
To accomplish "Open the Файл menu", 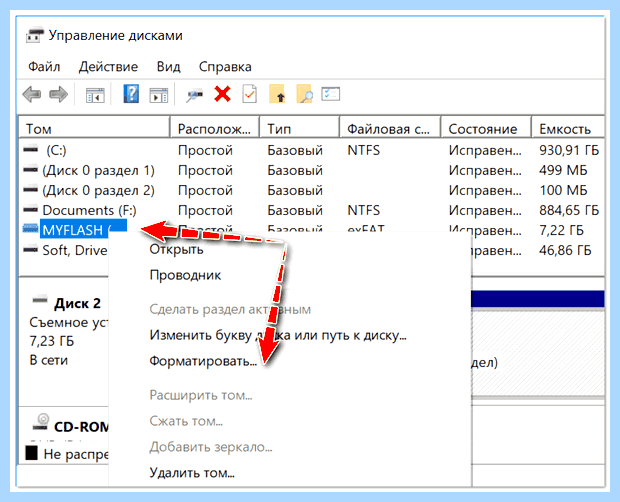I will (44, 66).
